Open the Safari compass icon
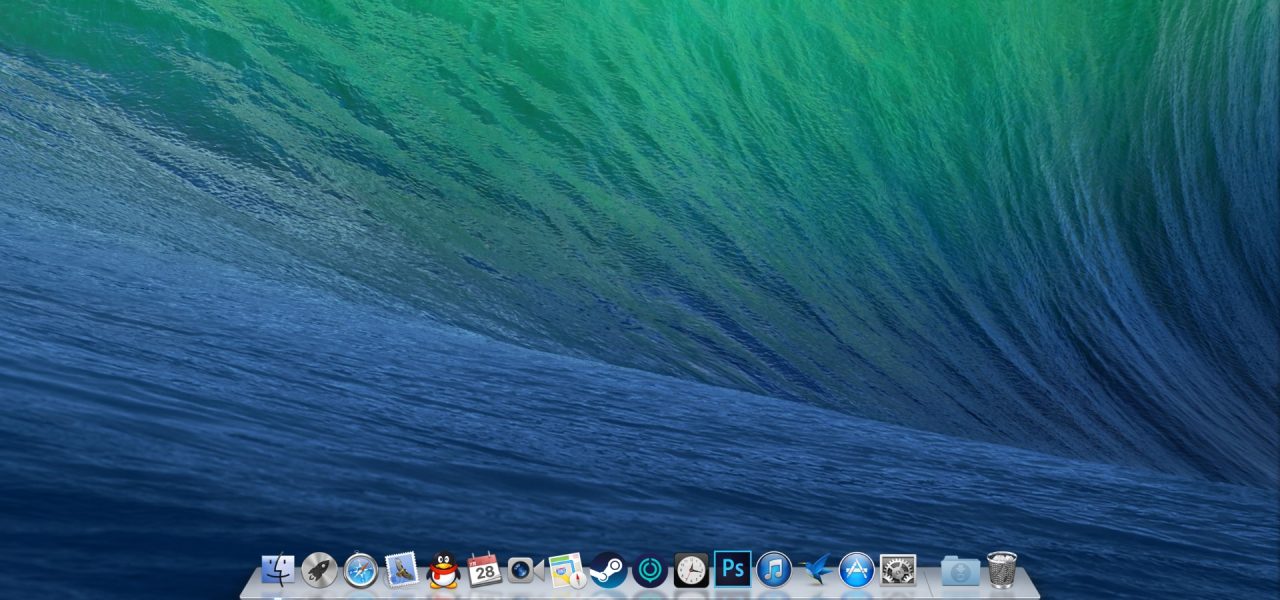The width and height of the screenshot is (1280, 600). [361, 570]
